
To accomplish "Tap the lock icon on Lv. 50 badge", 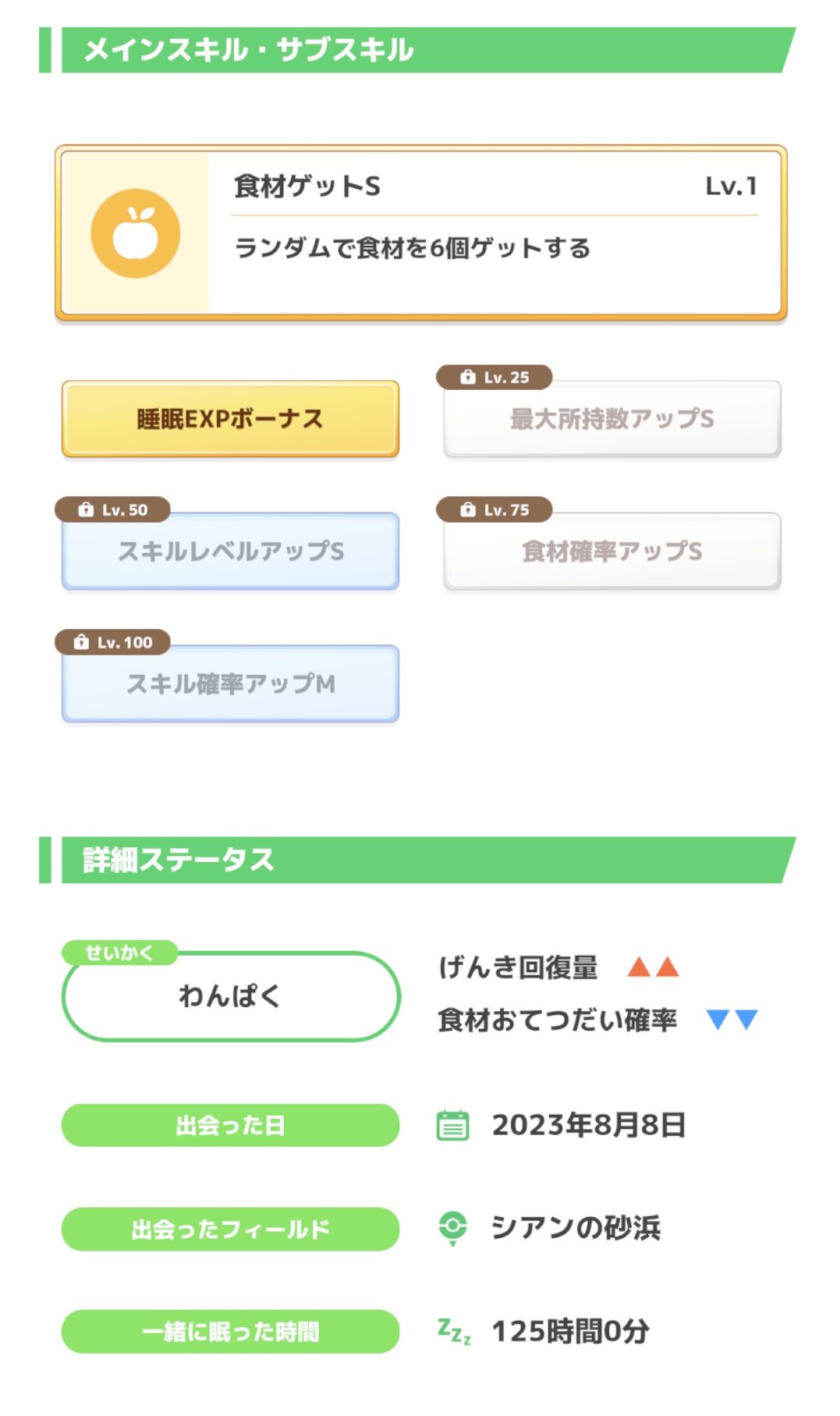I will tap(86, 510).
